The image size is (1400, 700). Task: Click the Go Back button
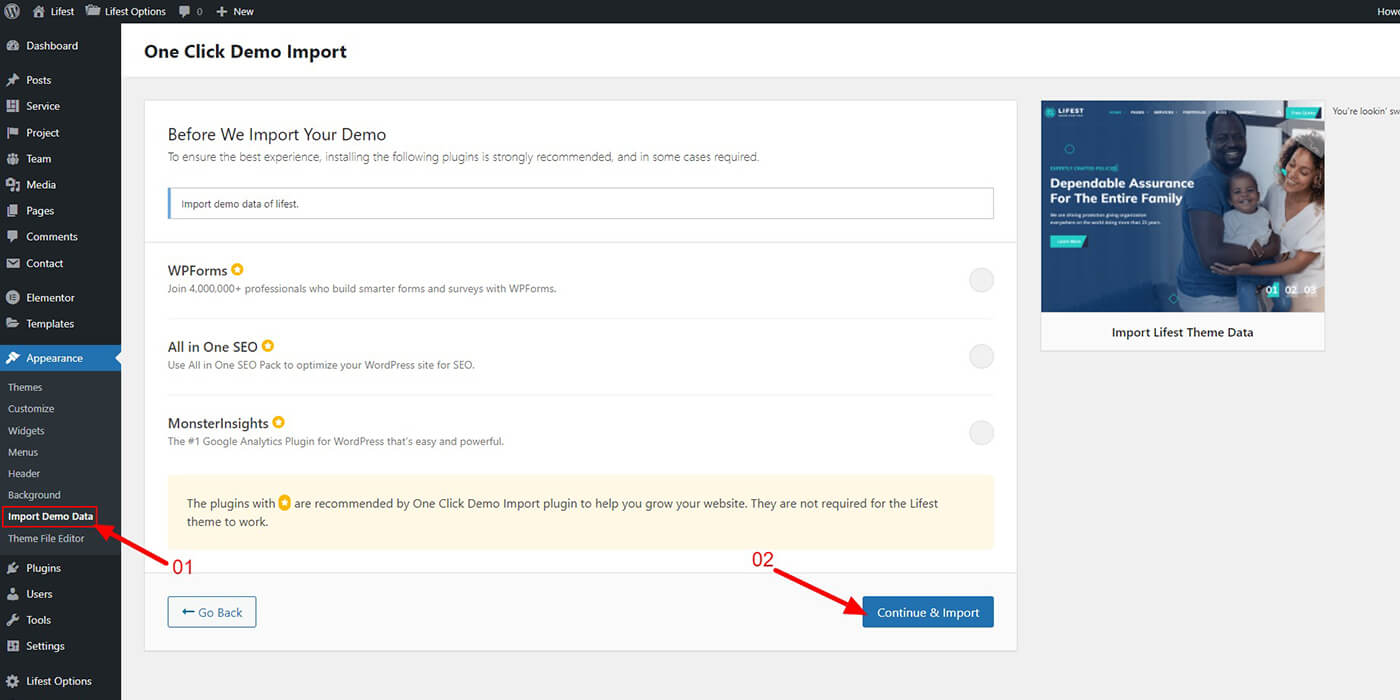(x=212, y=612)
